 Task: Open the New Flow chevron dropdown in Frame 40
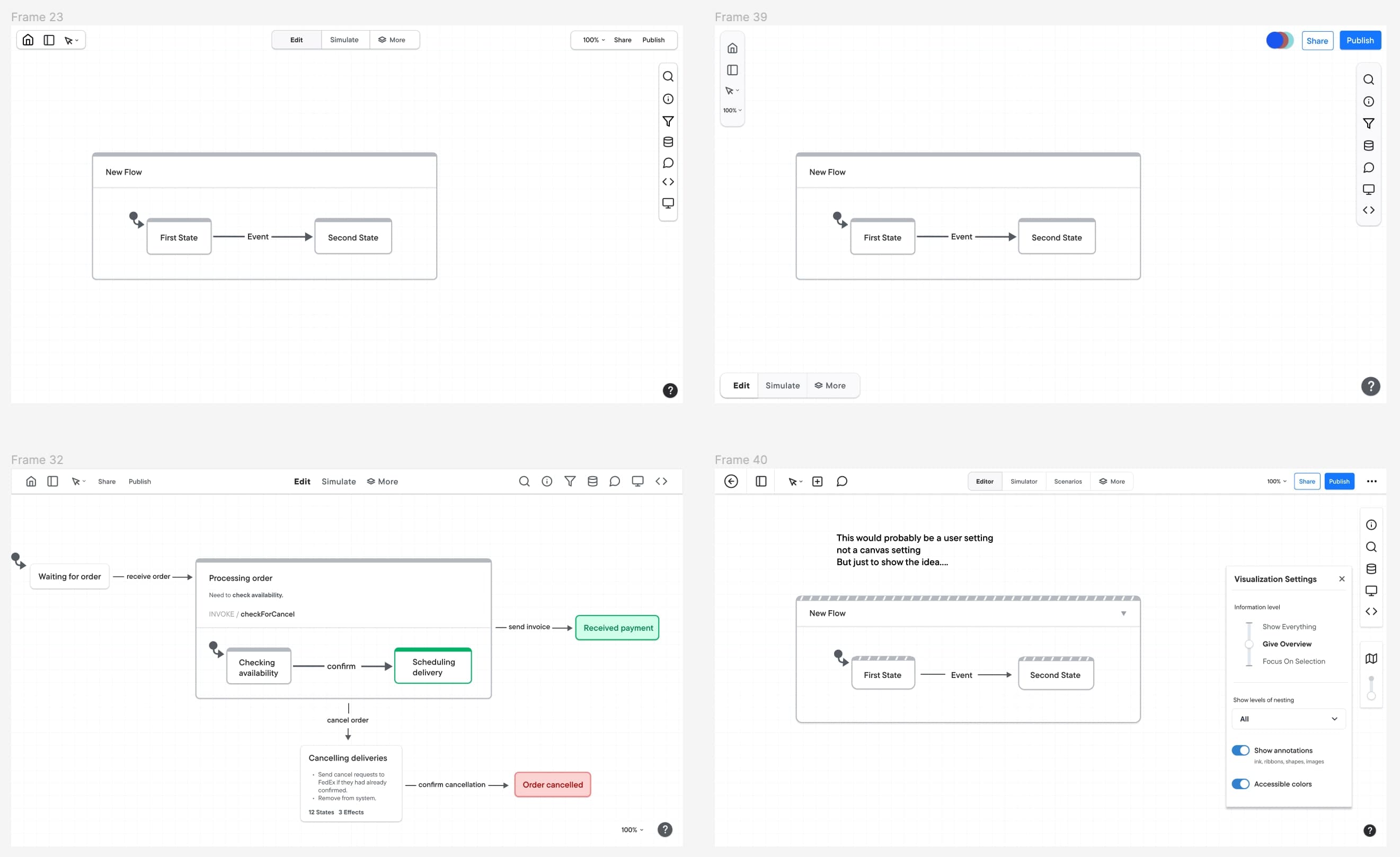pos(1124,613)
